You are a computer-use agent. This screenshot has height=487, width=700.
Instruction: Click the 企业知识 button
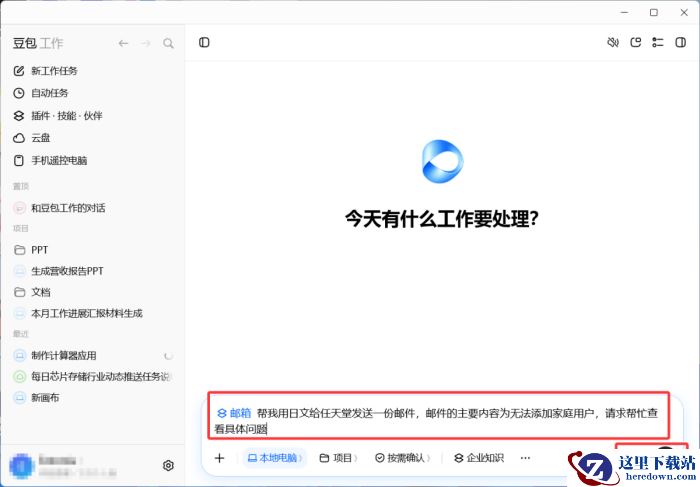pos(479,458)
